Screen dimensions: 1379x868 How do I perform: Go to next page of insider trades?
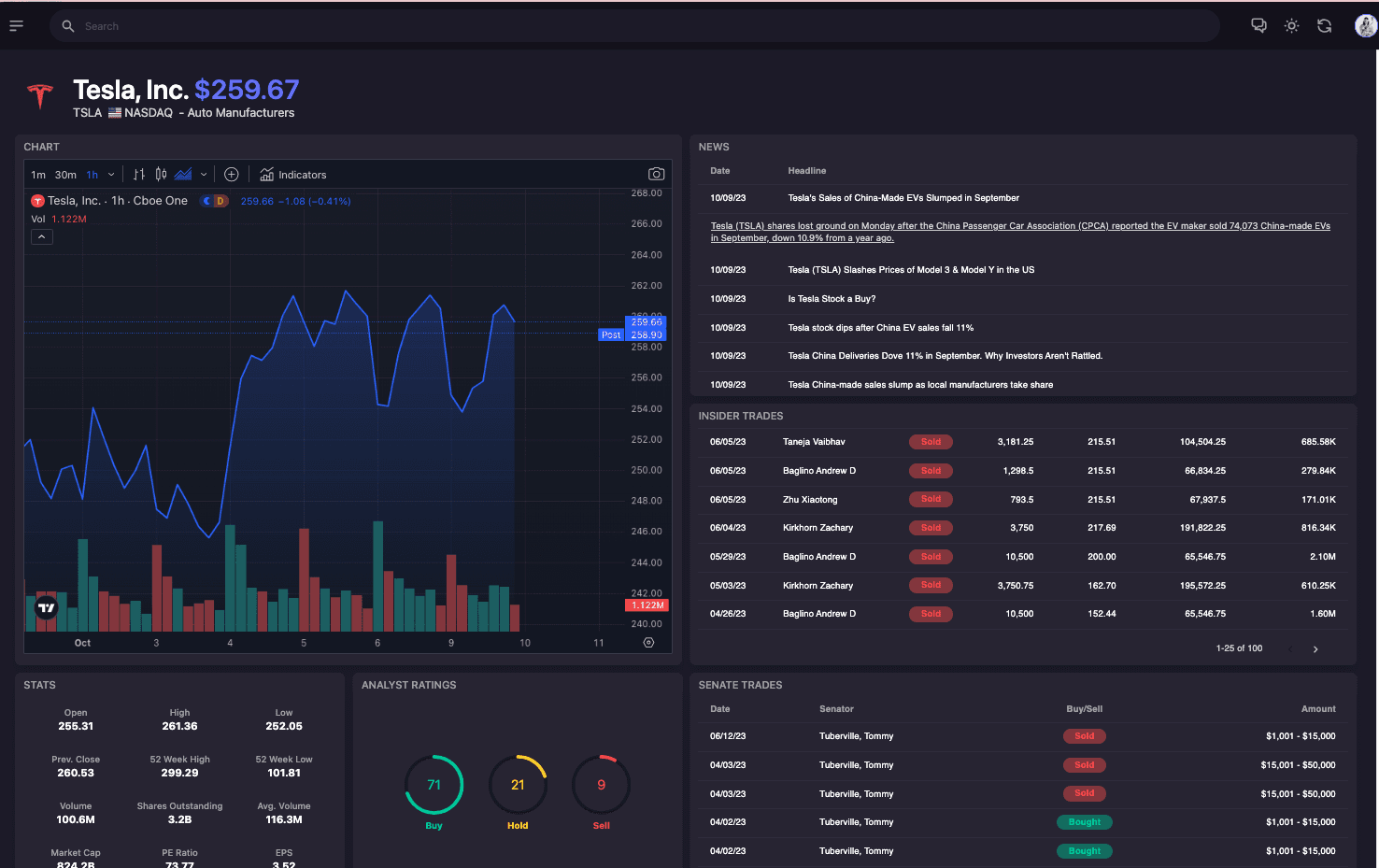tap(1315, 649)
